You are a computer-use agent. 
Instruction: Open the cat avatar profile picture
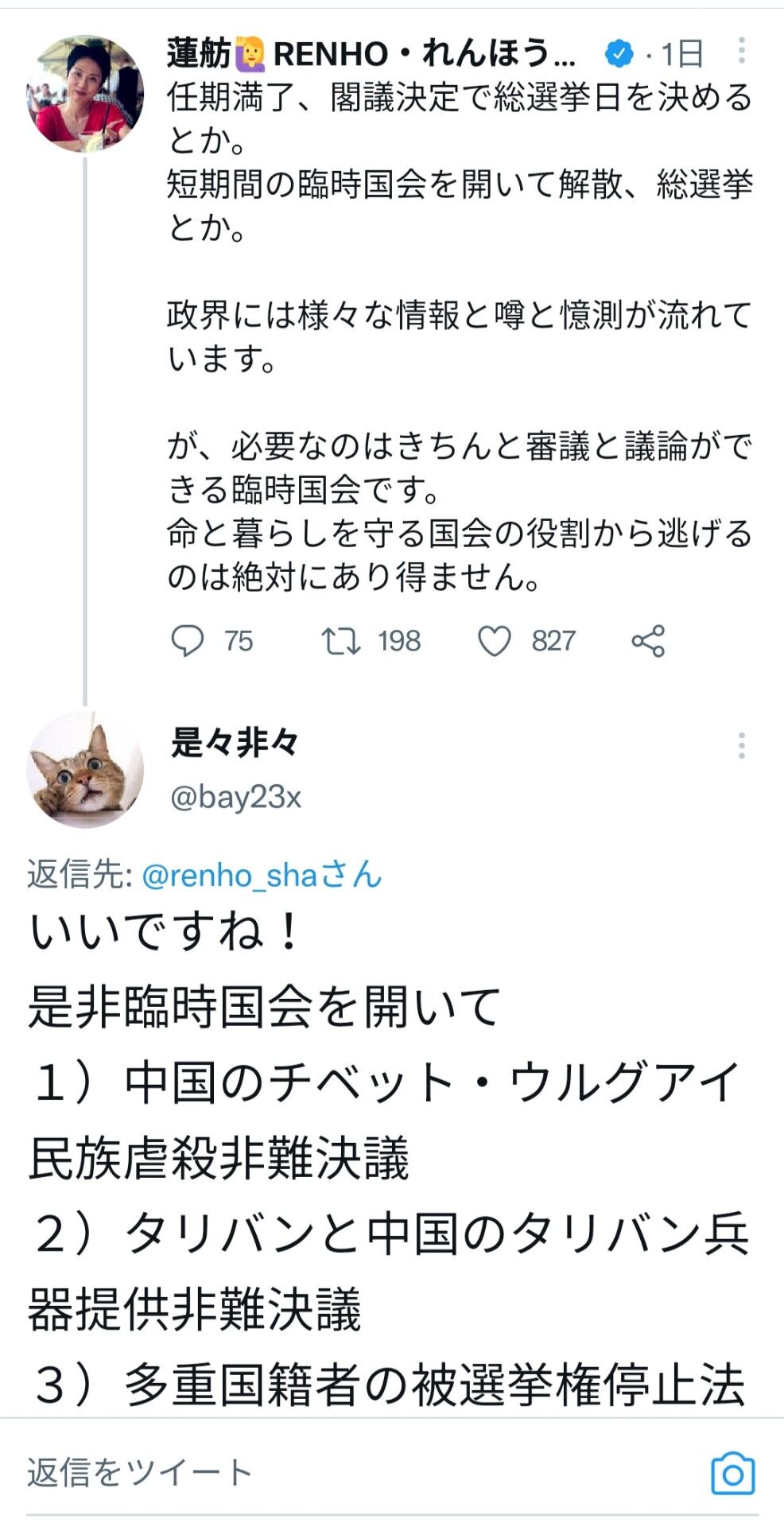(85, 771)
